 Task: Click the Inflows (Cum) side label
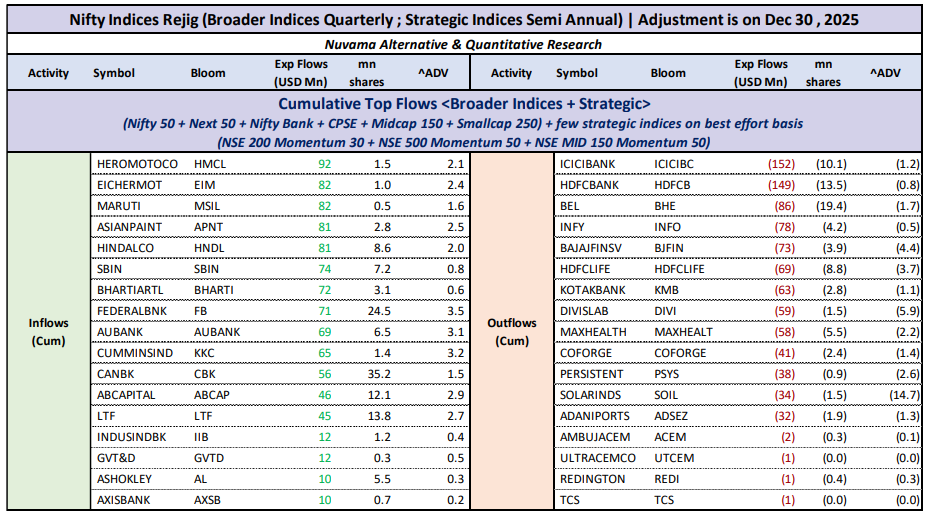click(x=48, y=330)
